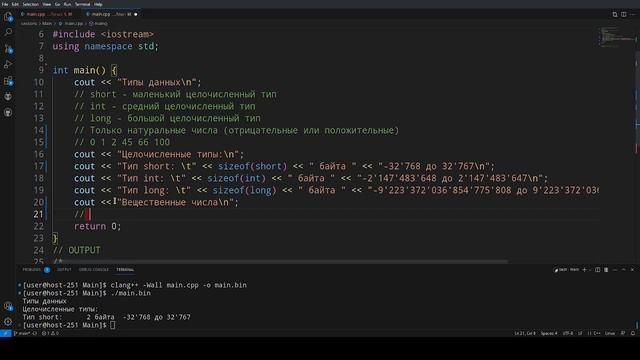
Task: Open the Explorer view in activity bar
Action: coord(8,17)
